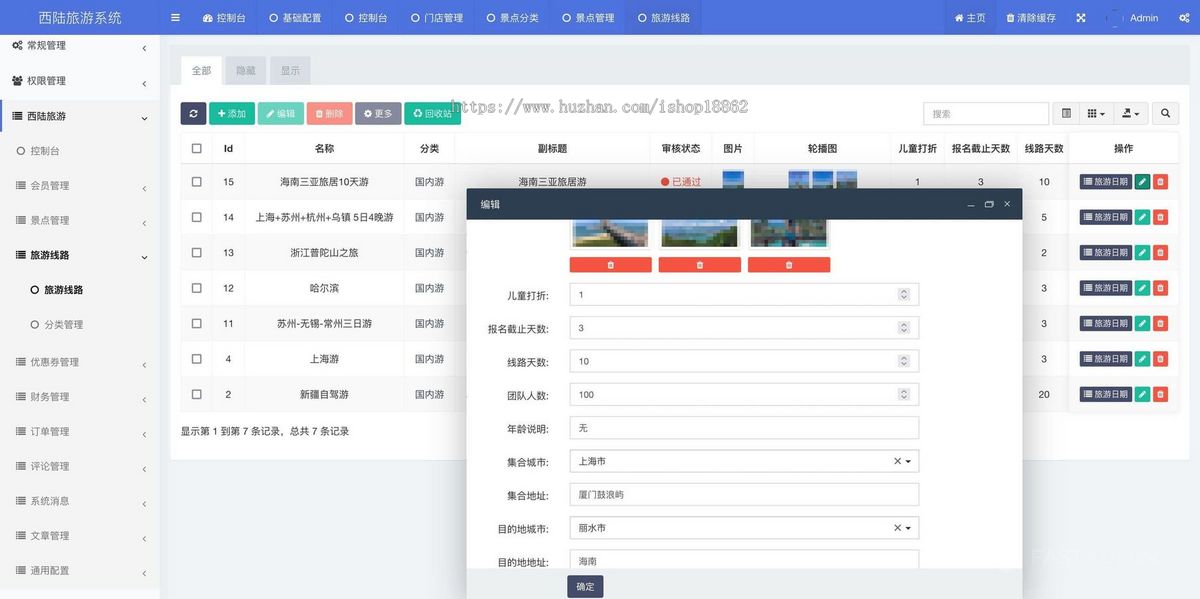
Task: Click the refresh icon above the table
Action: tap(193, 113)
